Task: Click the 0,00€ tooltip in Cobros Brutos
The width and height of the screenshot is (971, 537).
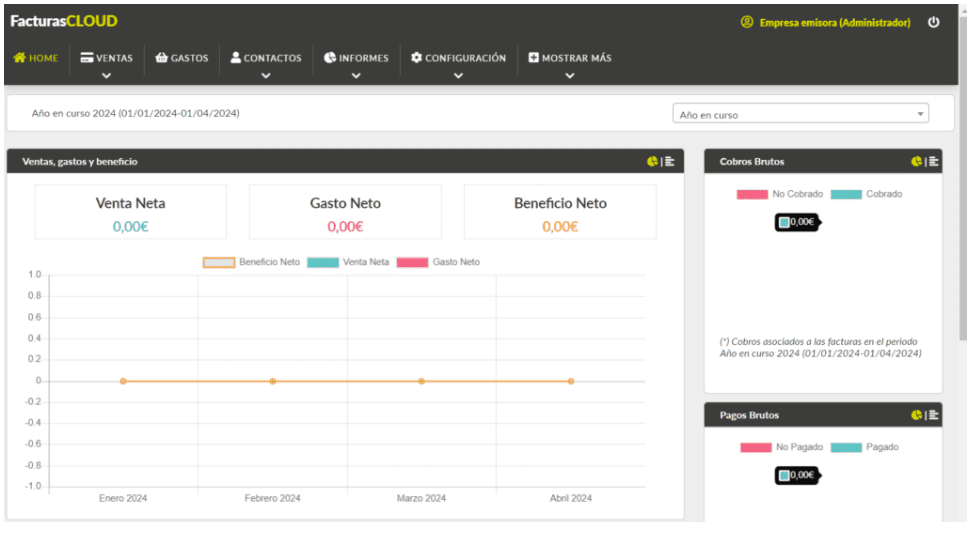Action: (x=798, y=222)
